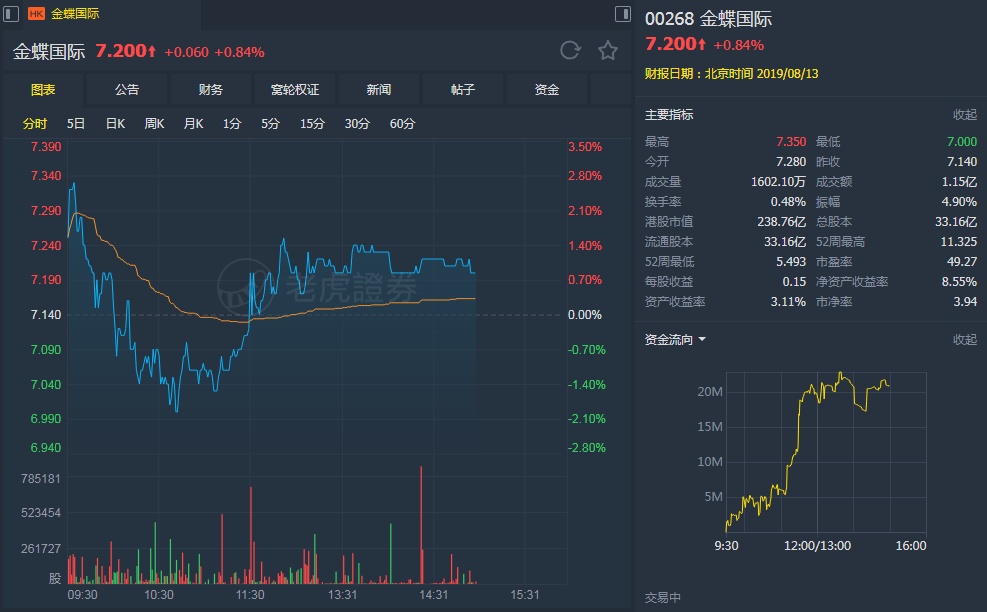Click the 换手率 value 0.48%
This screenshot has height=612, width=987.
(x=788, y=202)
